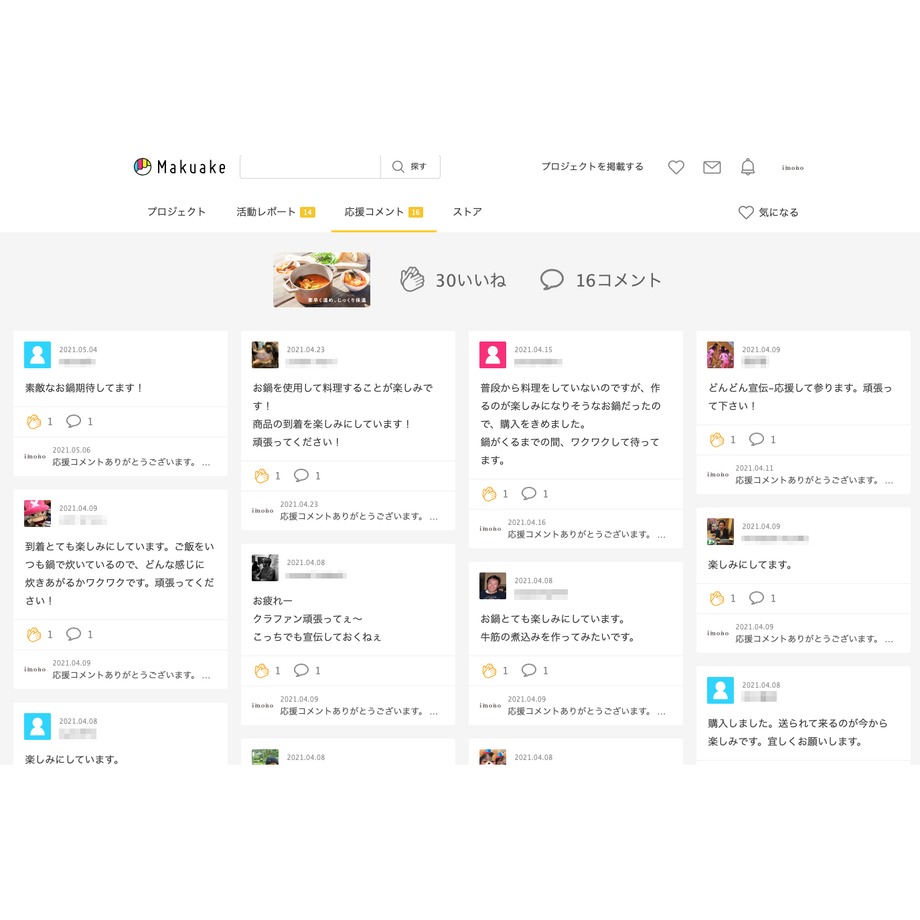This screenshot has height=920, width=920.
Task: Like the 楽しみにしてます。 comment dated 2021.04.09
Action: (717, 598)
